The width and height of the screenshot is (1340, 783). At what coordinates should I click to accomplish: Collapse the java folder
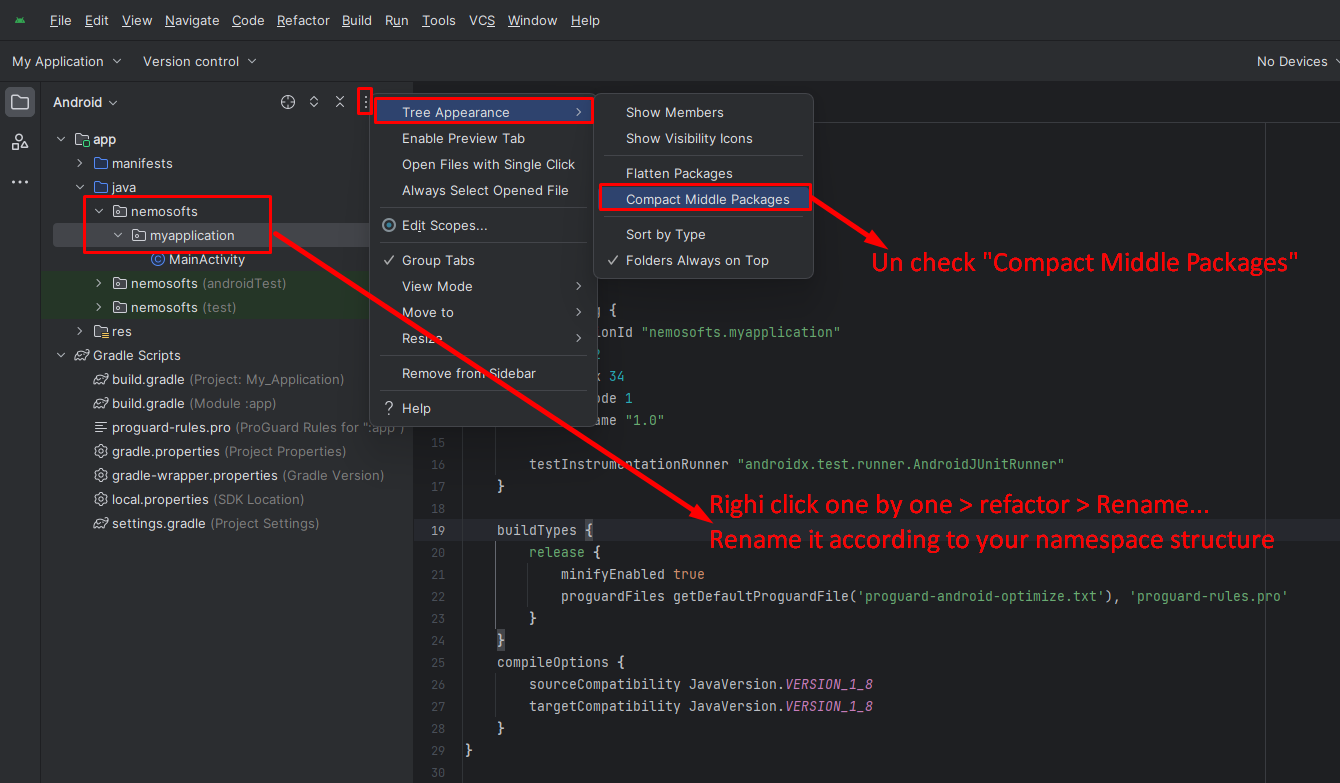[80, 187]
